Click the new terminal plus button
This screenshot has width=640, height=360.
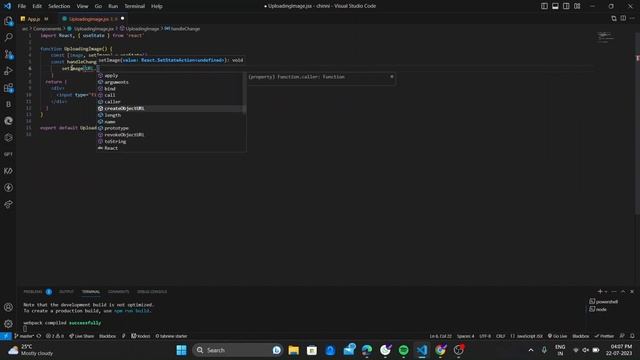coord(600,291)
